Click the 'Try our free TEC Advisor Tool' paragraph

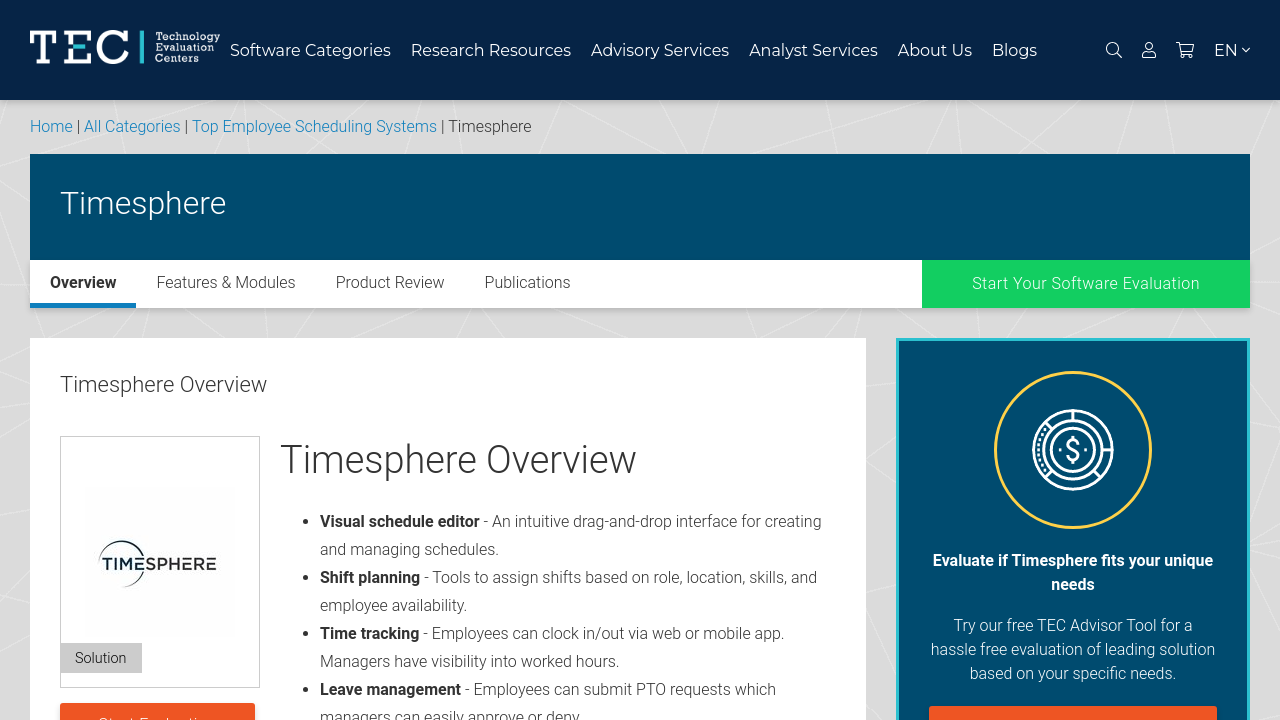(x=1073, y=650)
